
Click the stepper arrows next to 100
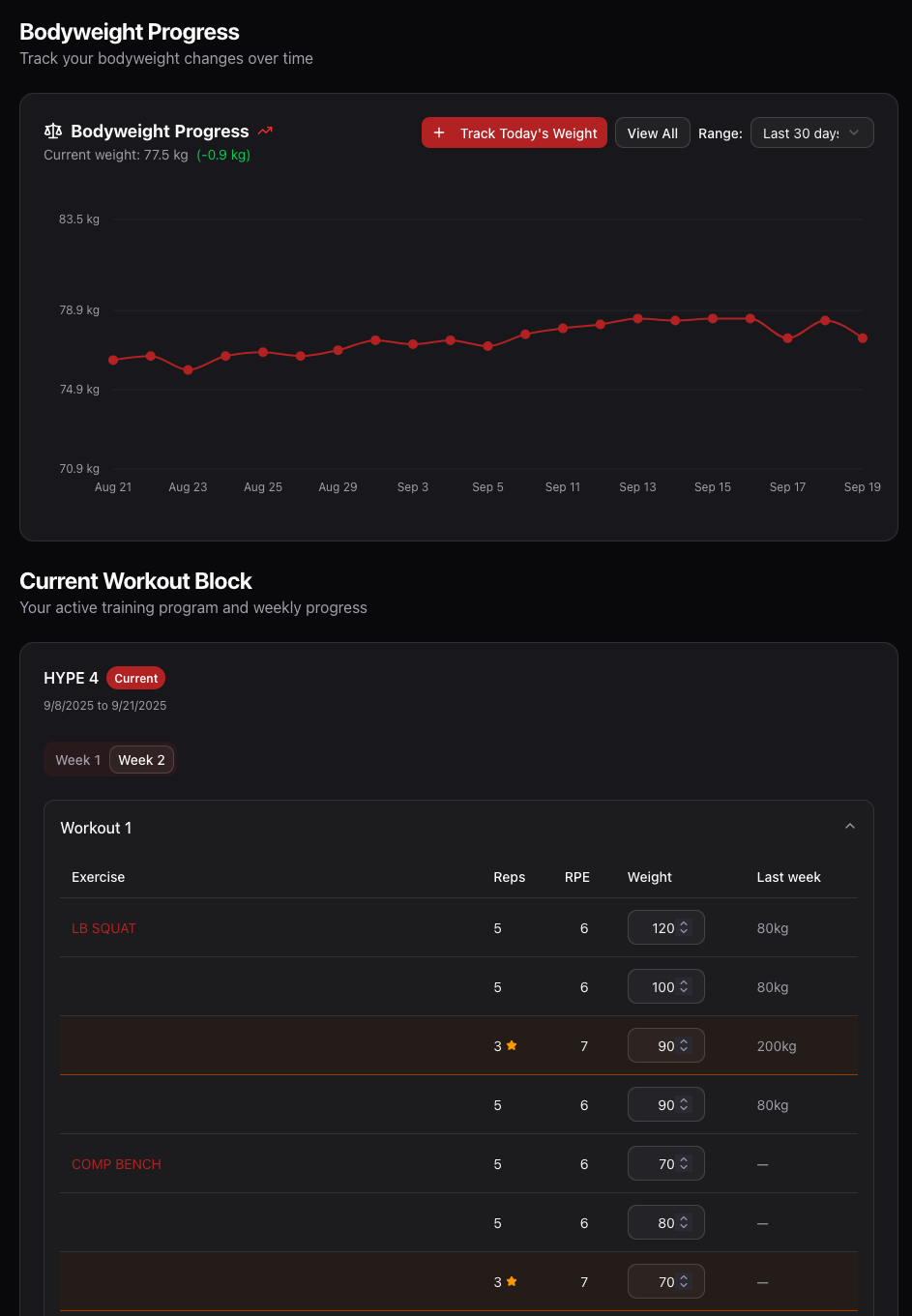pos(684,986)
